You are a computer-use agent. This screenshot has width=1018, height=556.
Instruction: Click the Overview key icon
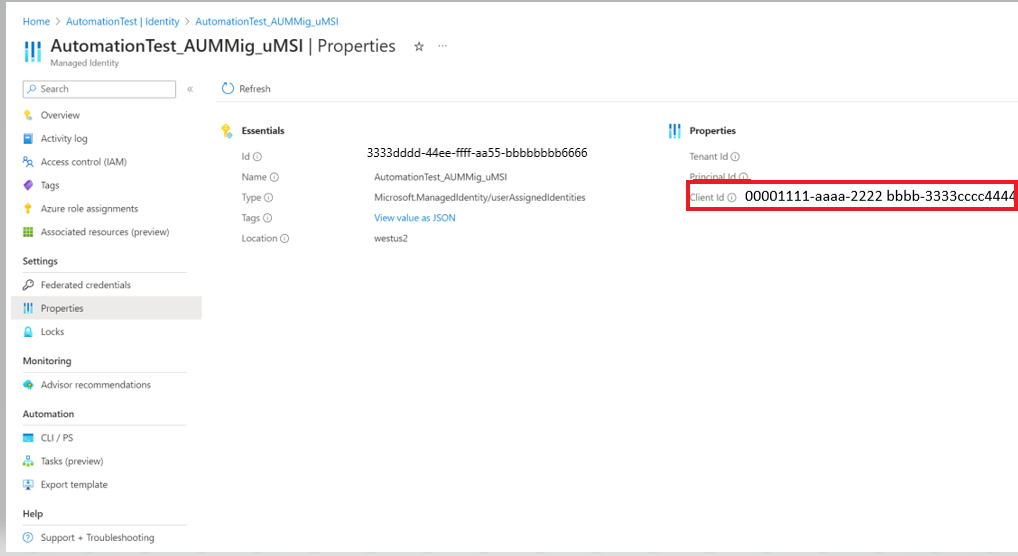[28, 115]
